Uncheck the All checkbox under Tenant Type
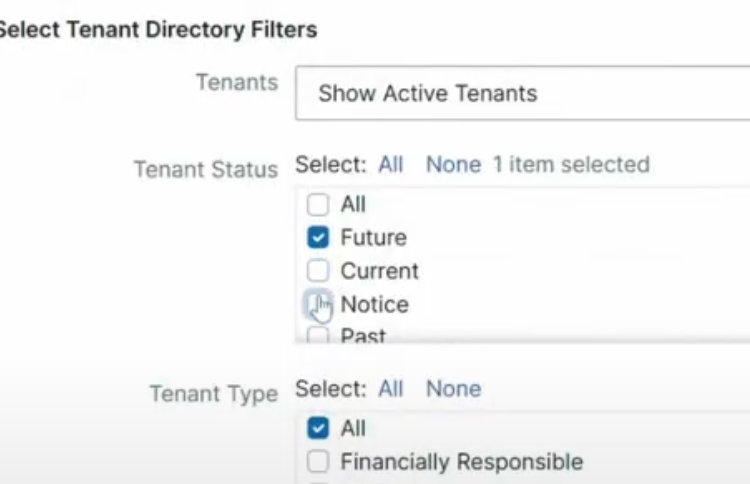The image size is (750, 484). (318, 429)
